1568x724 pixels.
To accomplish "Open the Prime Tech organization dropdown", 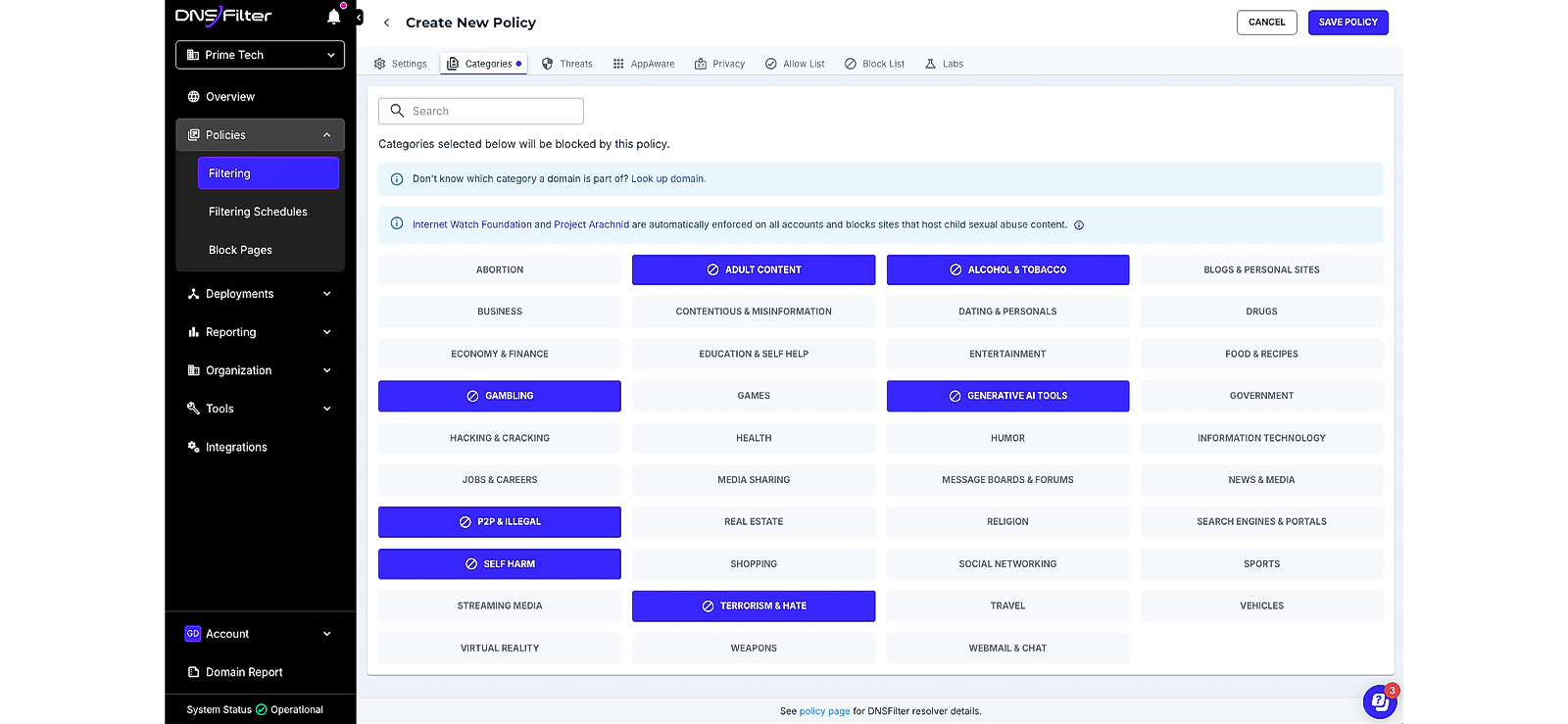I will tap(260, 55).
